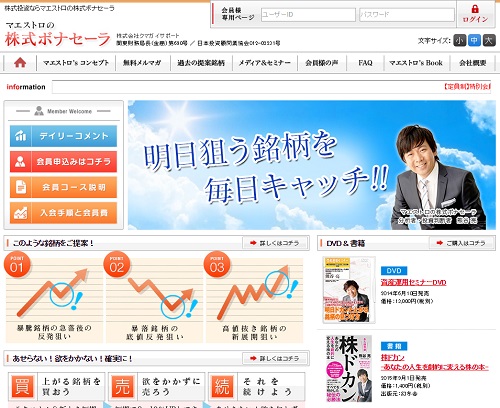Click 2014年6月10日発売 release date text
500x408 pixels.
405,293
